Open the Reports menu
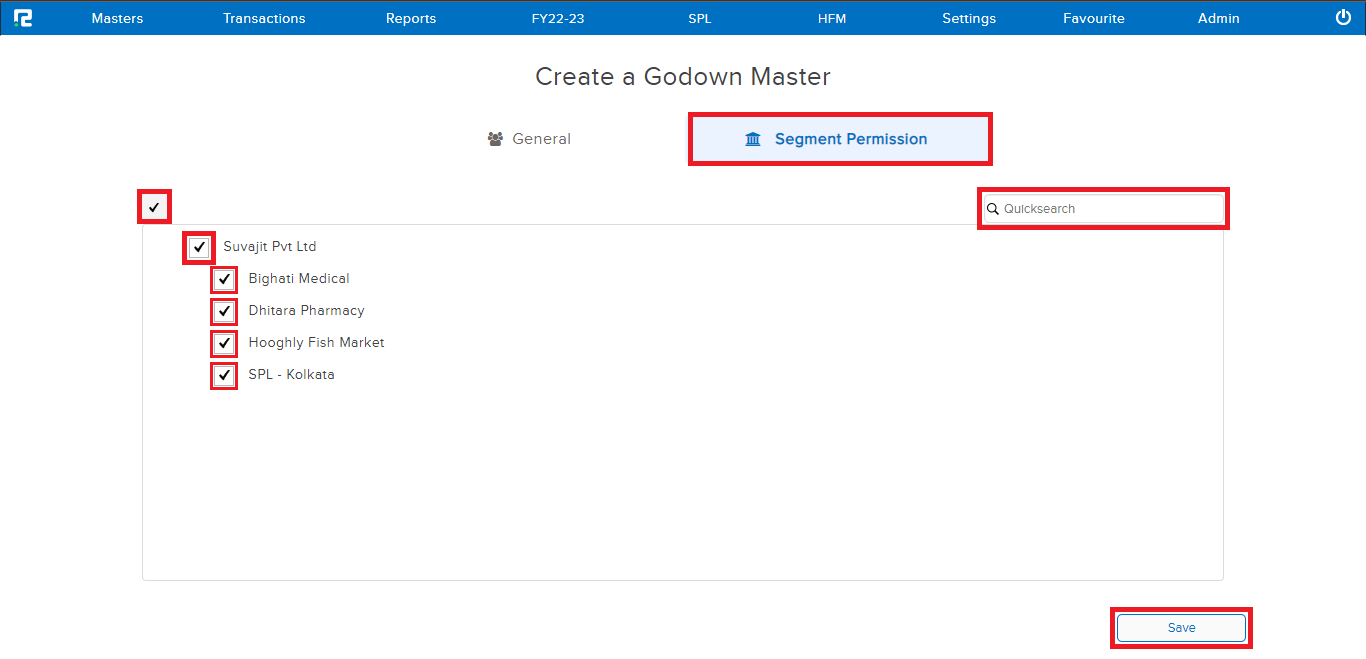Screen dimensions: 1366x659 click(x=411, y=18)
